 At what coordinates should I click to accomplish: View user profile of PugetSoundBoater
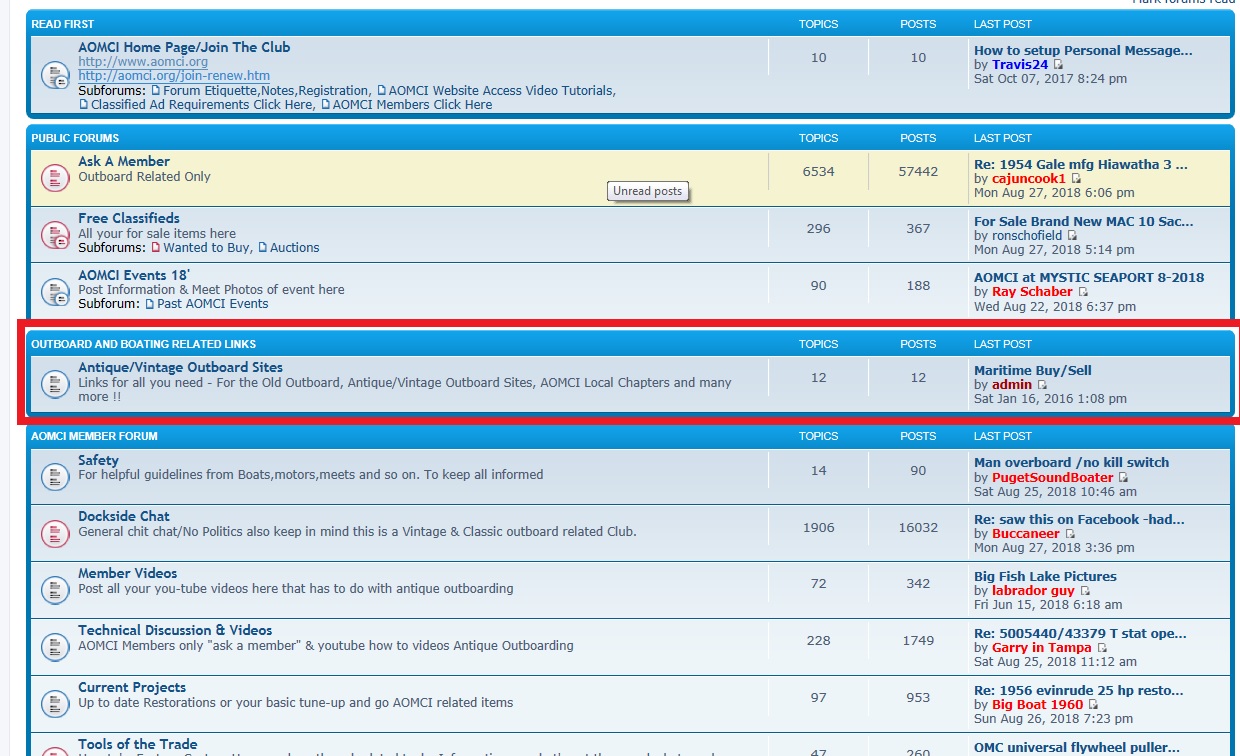coord(1052,477)
